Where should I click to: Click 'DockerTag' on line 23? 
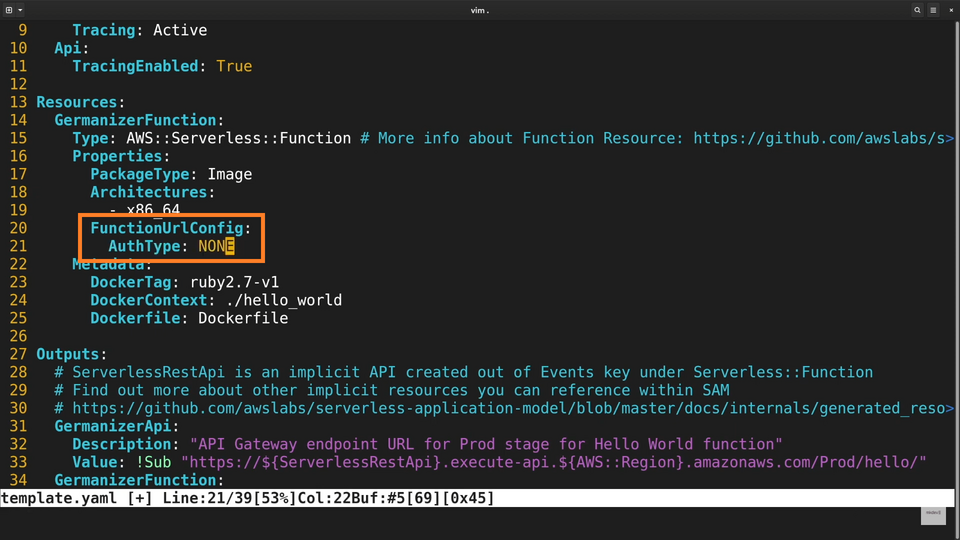[130, 282]
